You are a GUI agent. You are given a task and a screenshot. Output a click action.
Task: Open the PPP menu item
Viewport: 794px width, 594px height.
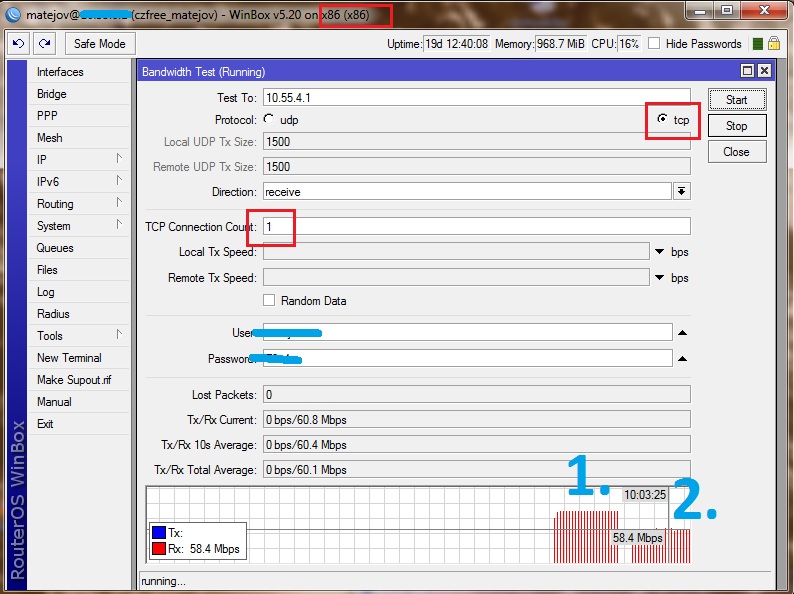(x=79, y=115)
